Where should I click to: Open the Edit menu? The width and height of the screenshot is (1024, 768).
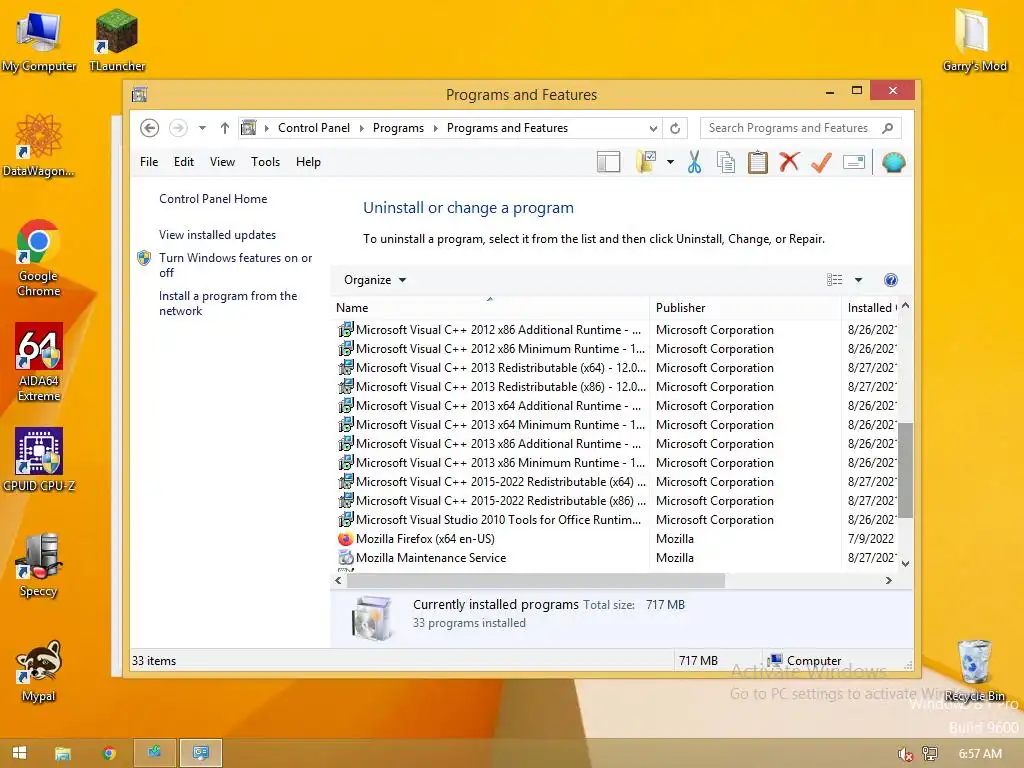(x=184, y=162)
